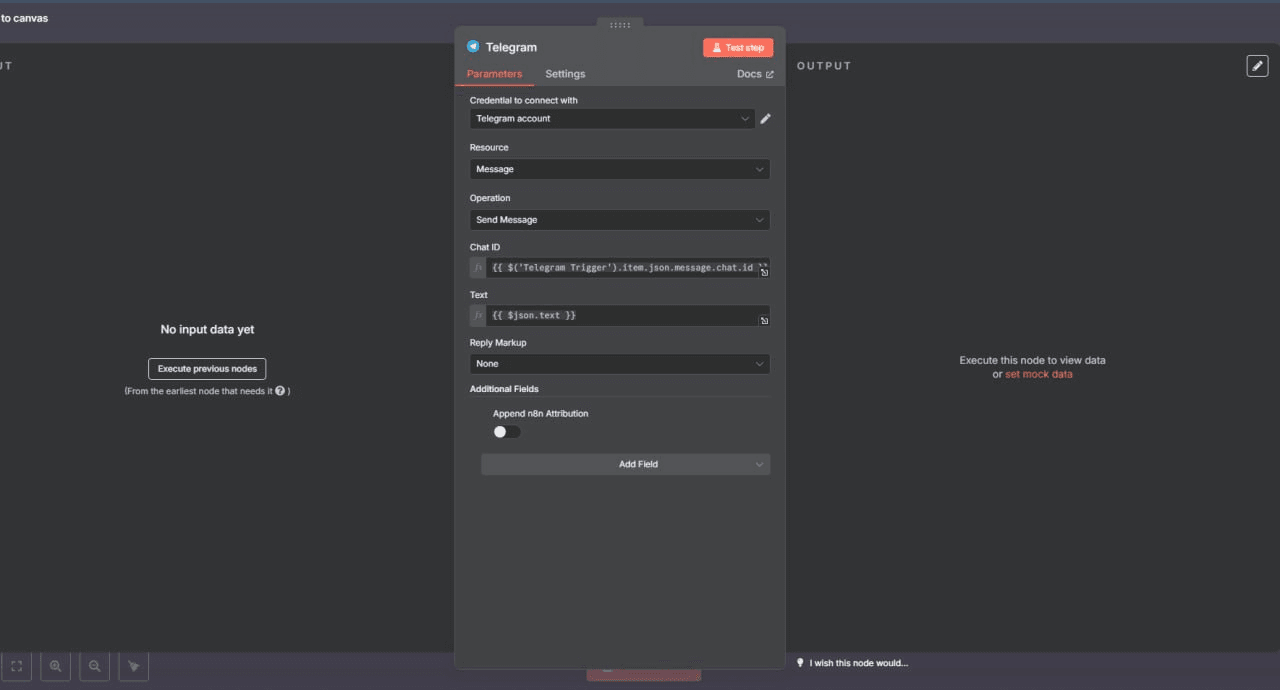Click the fit-to-view canvas icon
The width and height of the screenshot is (1280, 690).
point(17,666)
